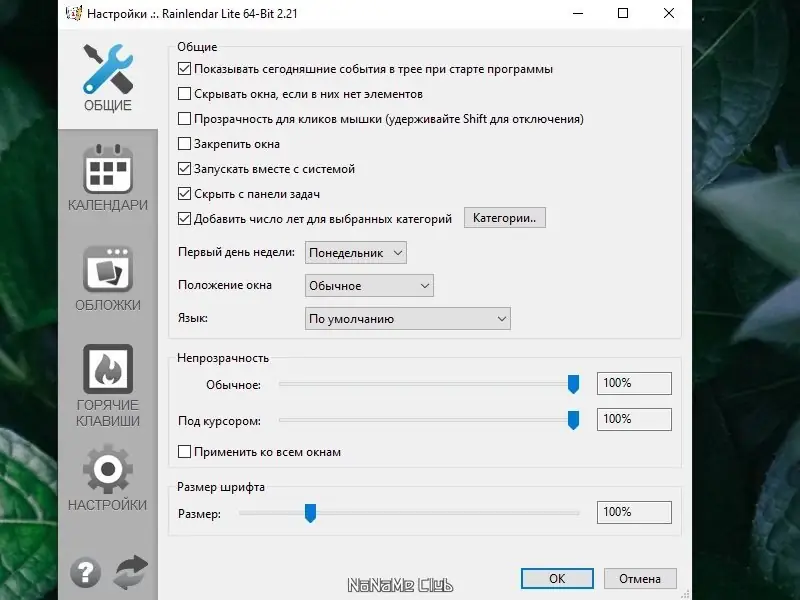The height and width of the screenshot is (600, 800).
Task: Maximize the settings window
Action: point(623,13)
